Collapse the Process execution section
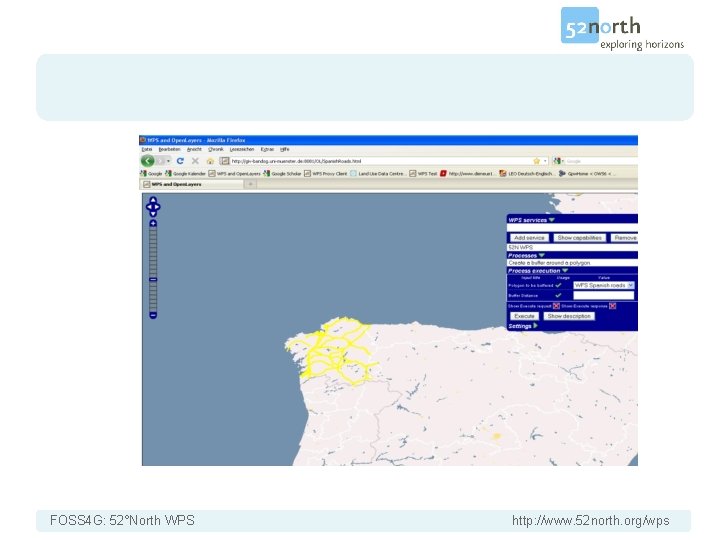 pos(565,270)
